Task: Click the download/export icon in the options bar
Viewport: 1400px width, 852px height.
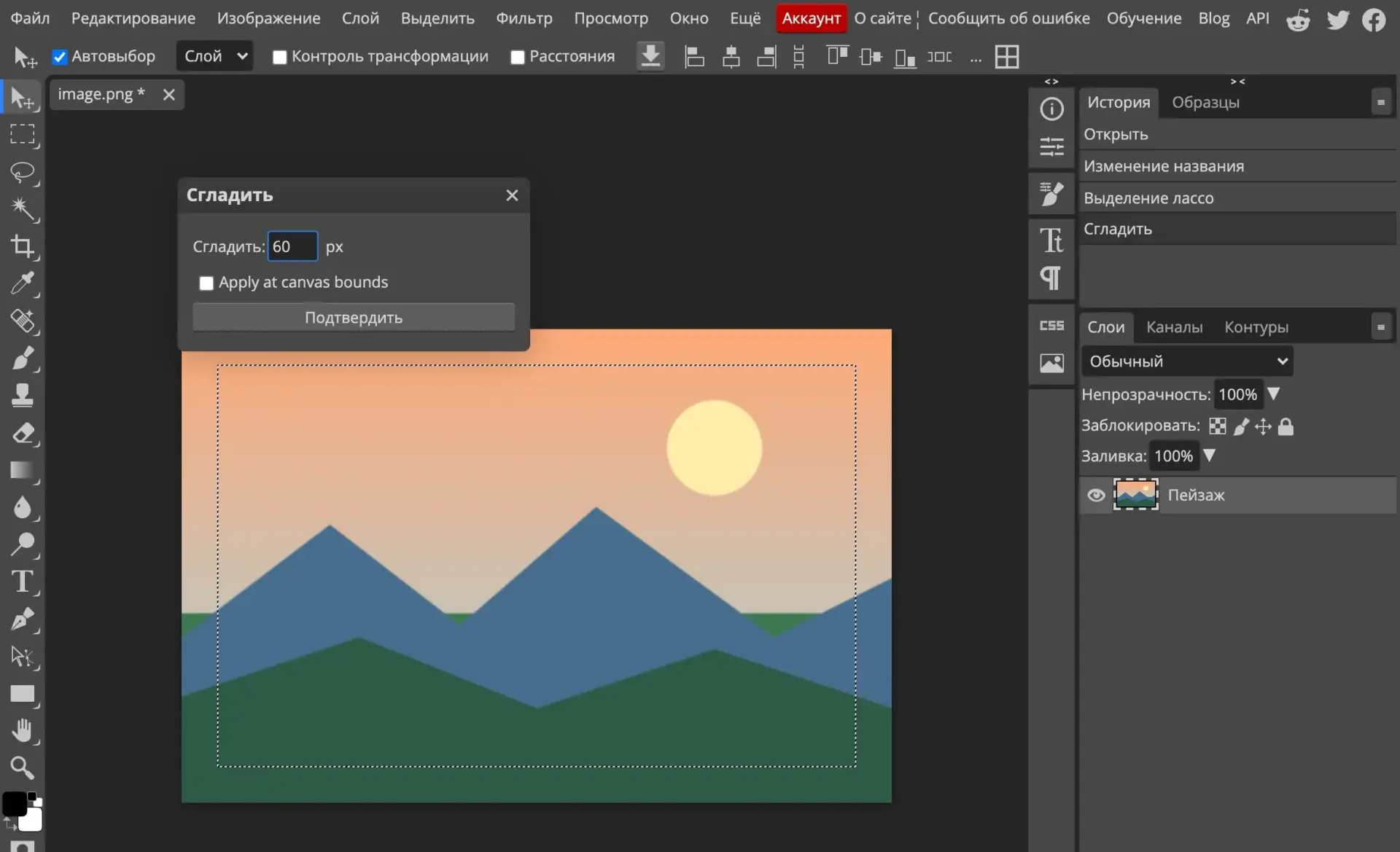Action: click(x=650, y=56)
